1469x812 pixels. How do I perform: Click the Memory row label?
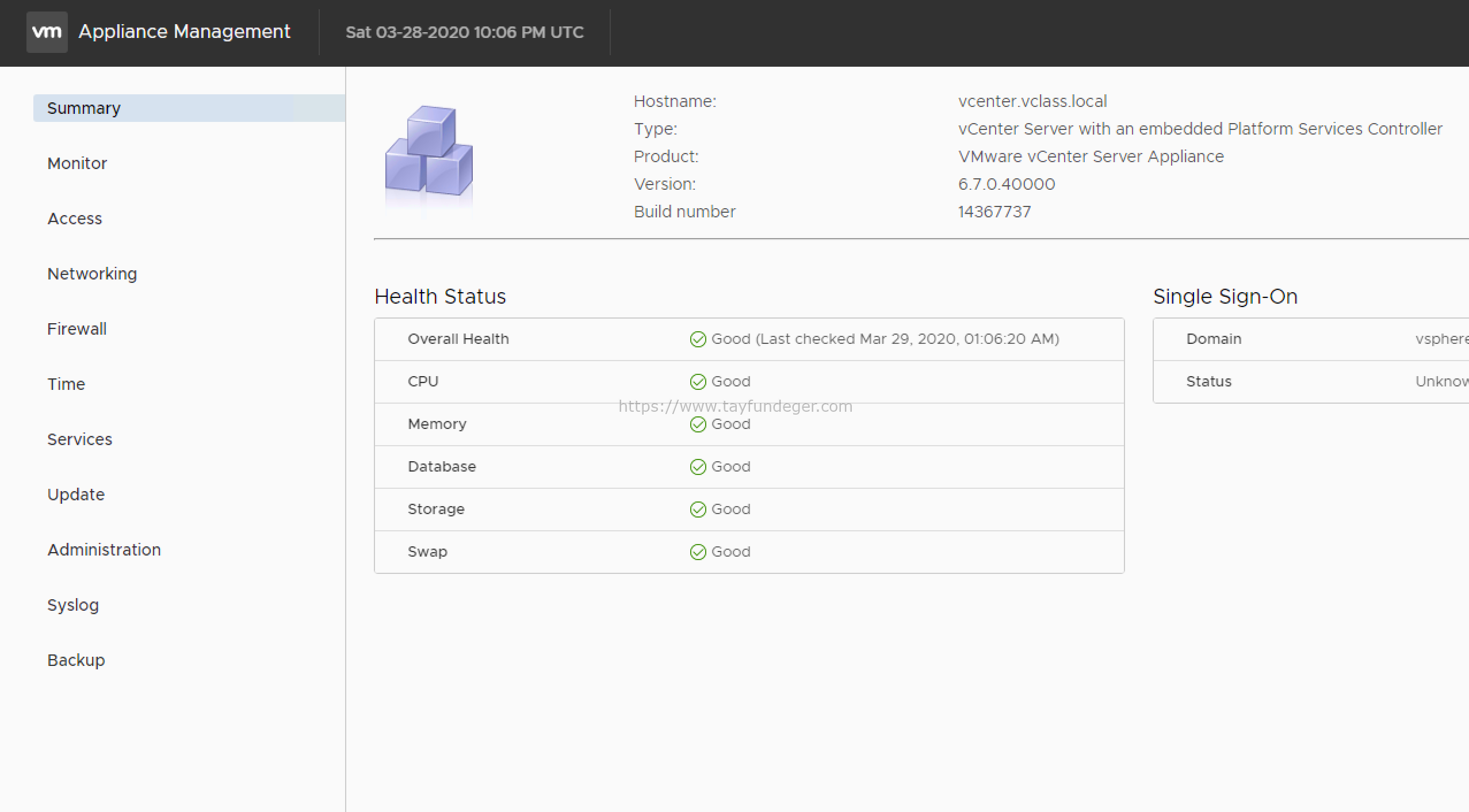pos(437,424)
